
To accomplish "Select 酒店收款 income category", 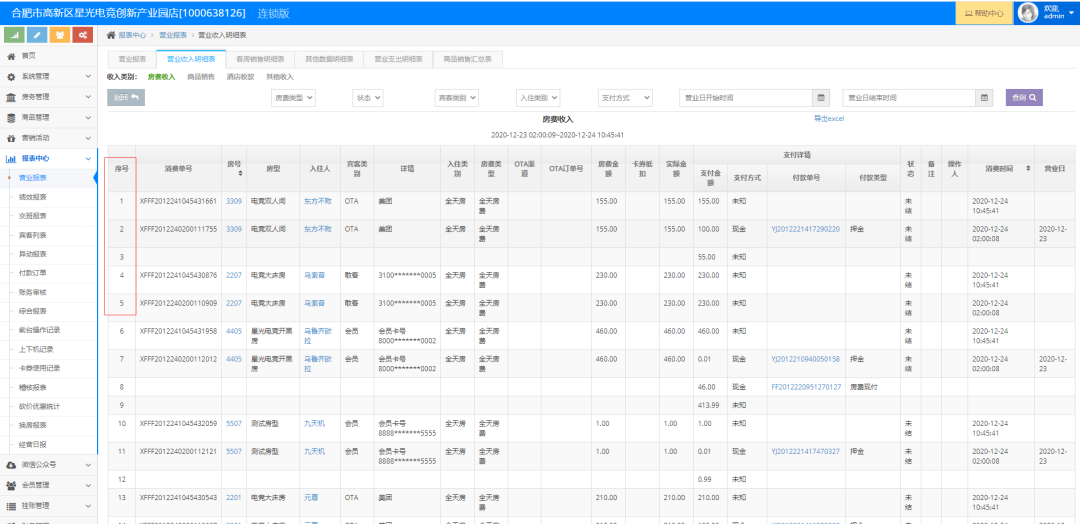I will tap(240, 77).
